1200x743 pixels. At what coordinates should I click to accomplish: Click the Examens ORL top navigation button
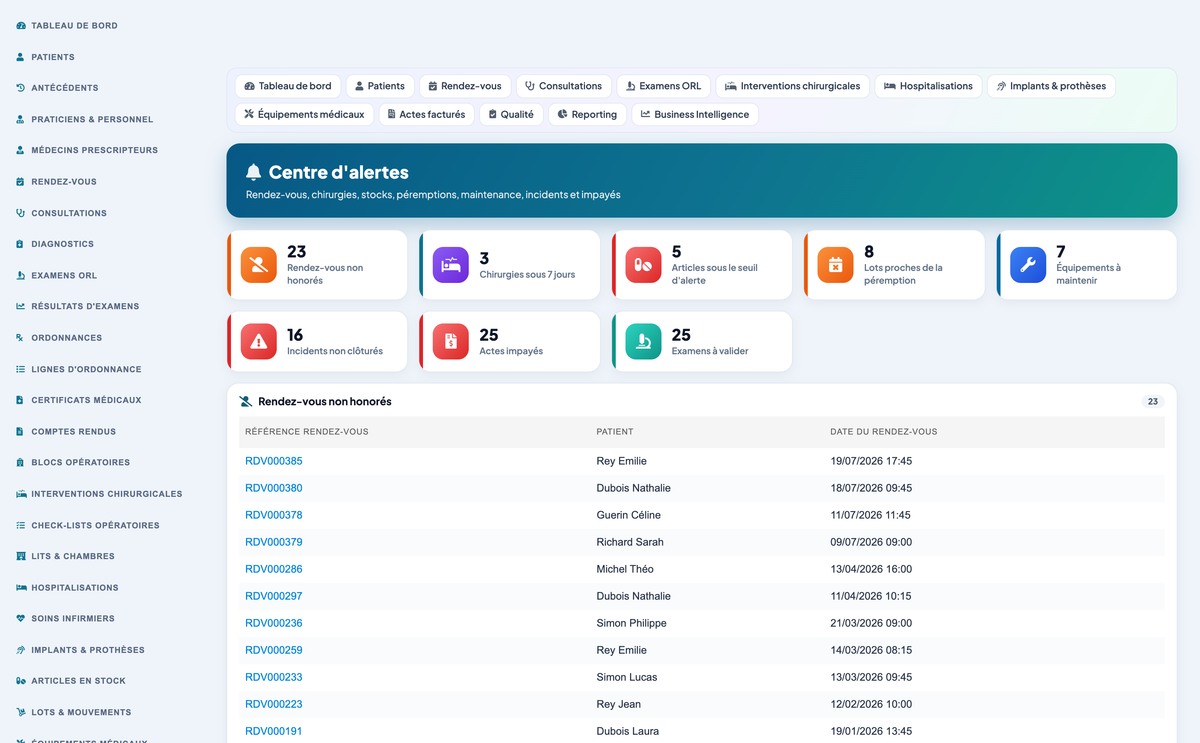coord(663,86)
